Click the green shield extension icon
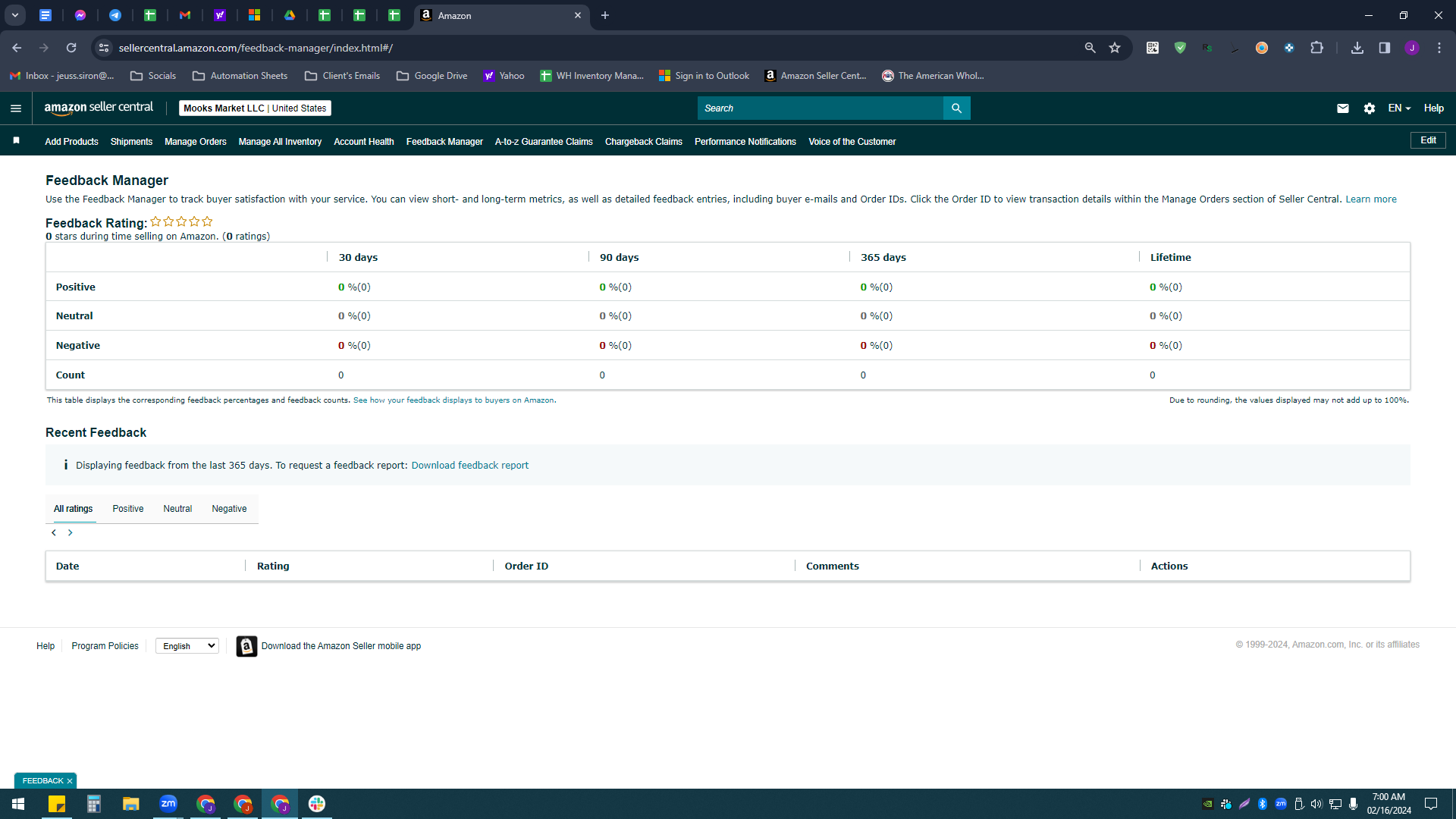1456x819 pixels. coord(1180,48)
